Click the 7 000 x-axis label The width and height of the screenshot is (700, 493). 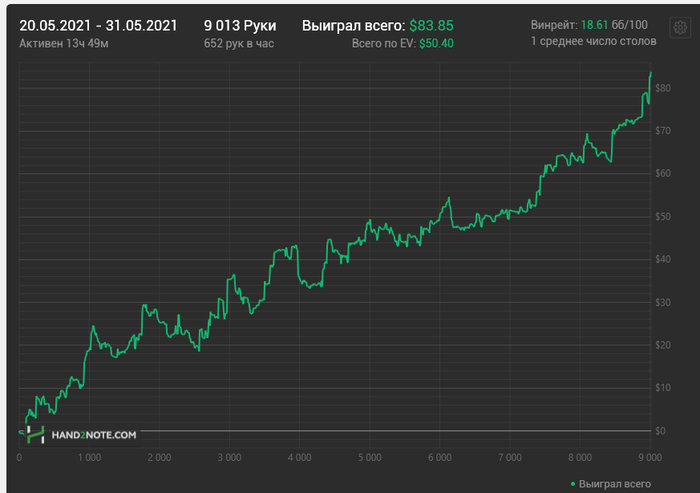tap(510, 458)
